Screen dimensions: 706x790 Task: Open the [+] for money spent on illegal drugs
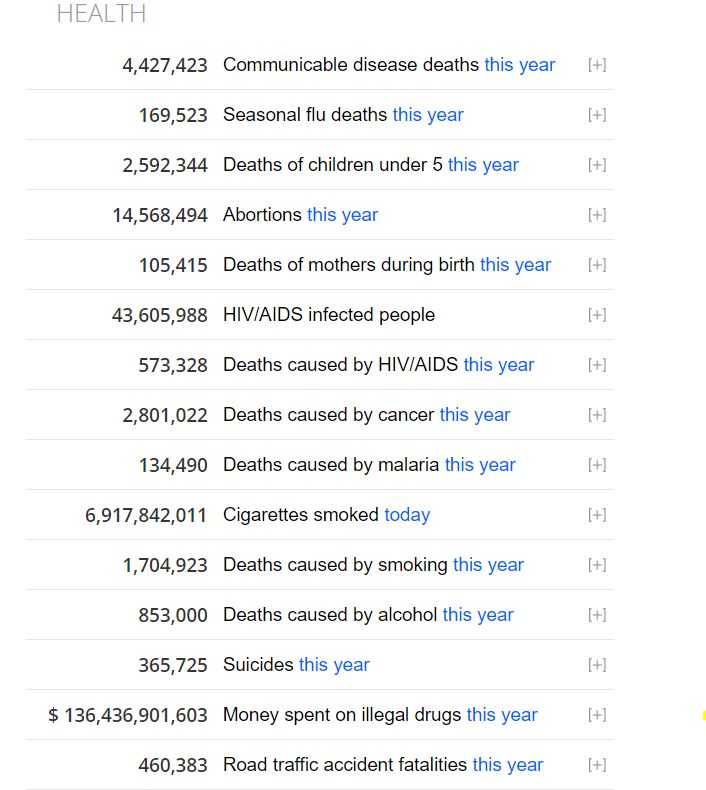[597, 715]
